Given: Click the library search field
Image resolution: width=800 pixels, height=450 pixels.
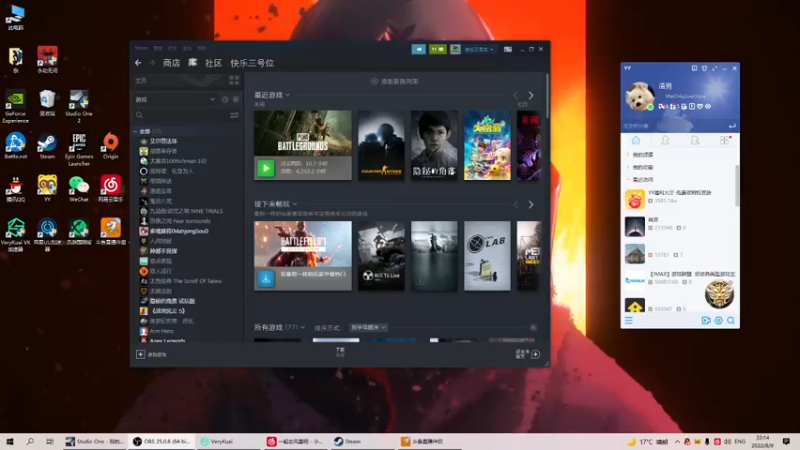Looking at the screenshot, I should (181, 115).
